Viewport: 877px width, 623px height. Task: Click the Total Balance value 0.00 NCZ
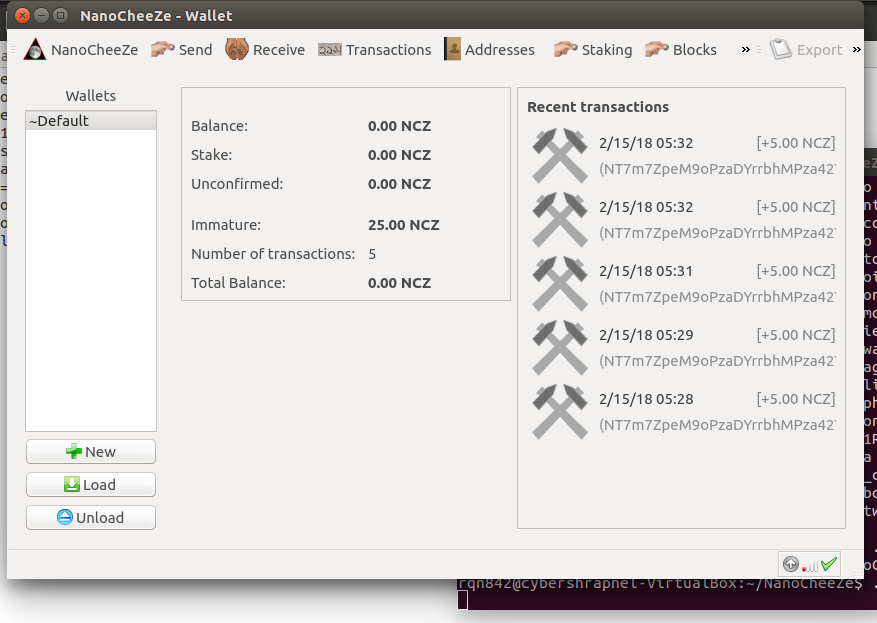pyautogui.click(x=399, y=283)
